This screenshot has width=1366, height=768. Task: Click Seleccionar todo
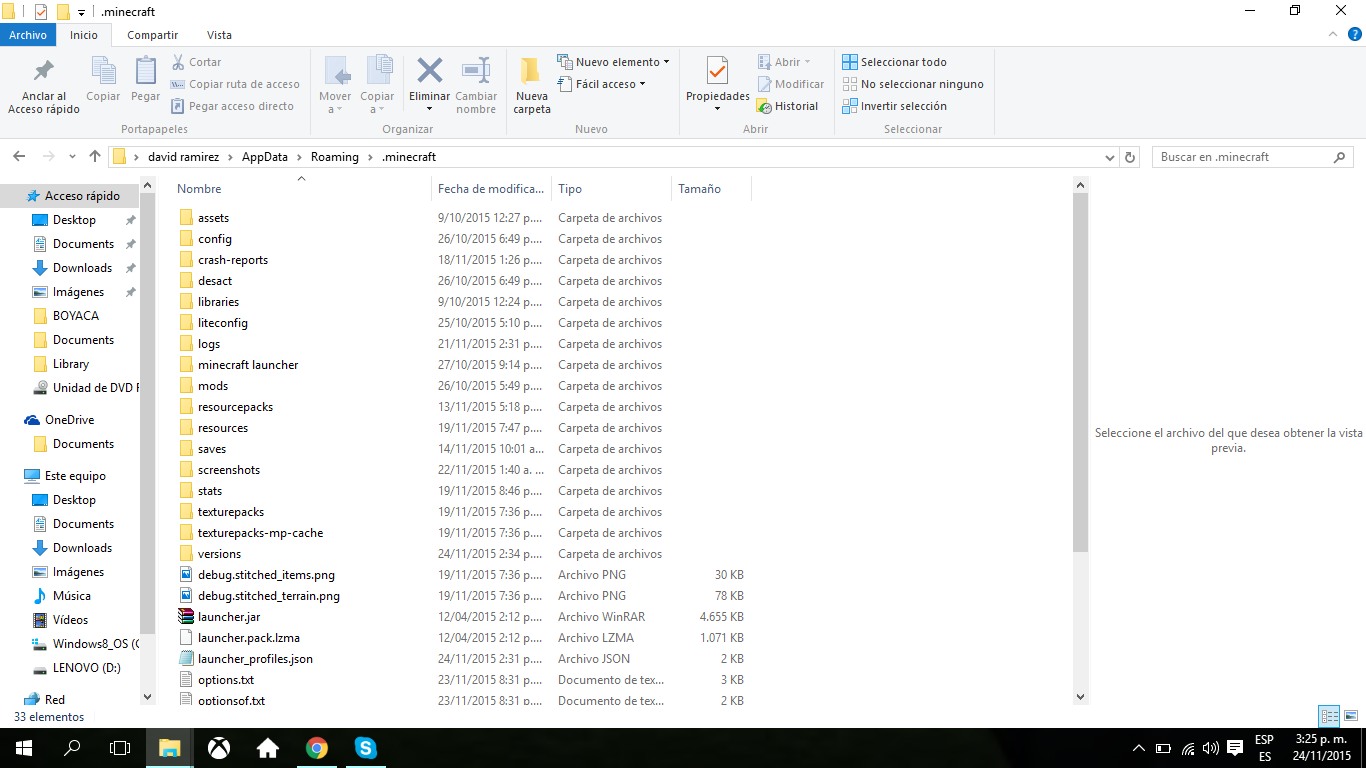pyautogui.click(x=894, y=62)
